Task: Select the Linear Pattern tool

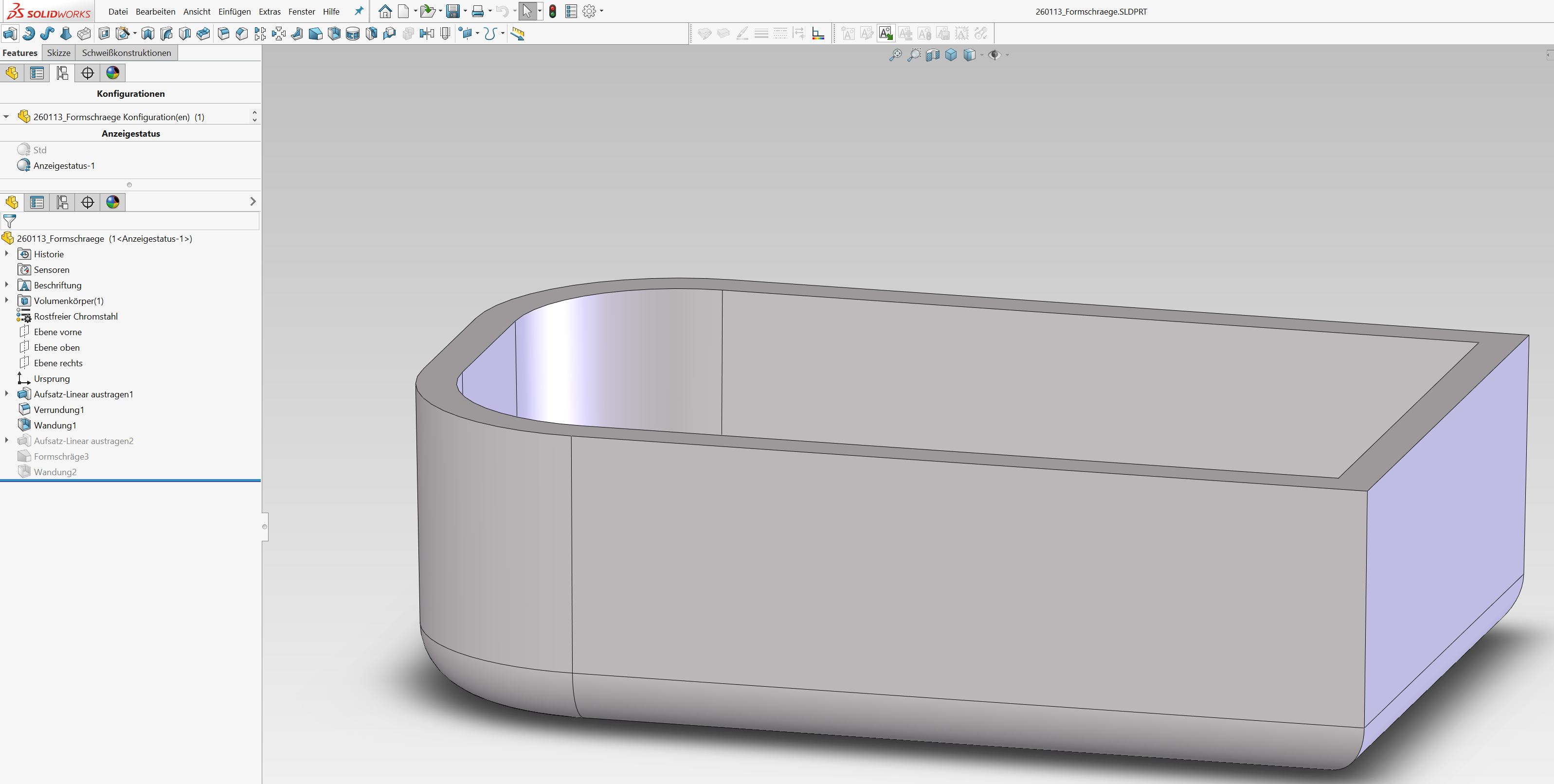Action: tap(260, 34)
